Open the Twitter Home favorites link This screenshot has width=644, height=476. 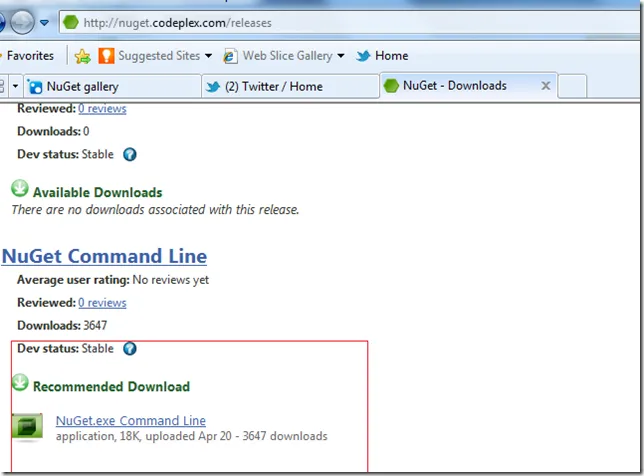(x=391, y=55)
